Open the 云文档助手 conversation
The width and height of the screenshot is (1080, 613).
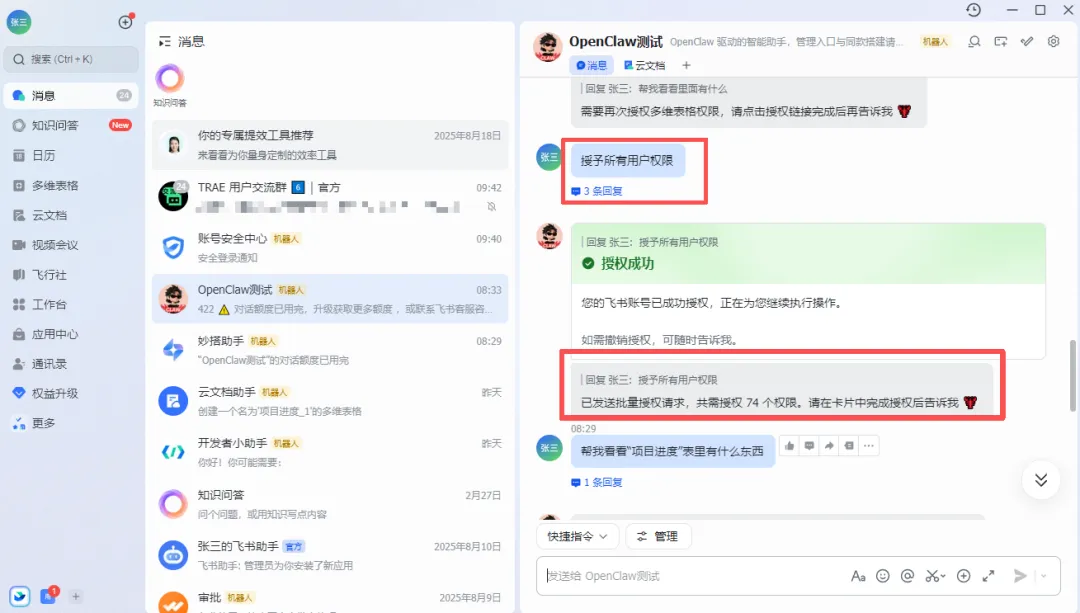click(x=330, y=401)
